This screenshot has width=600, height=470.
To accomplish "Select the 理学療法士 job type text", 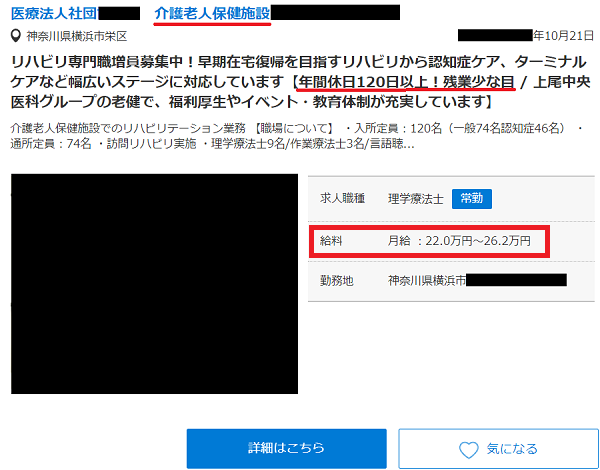I will click(x=416, y=198).
